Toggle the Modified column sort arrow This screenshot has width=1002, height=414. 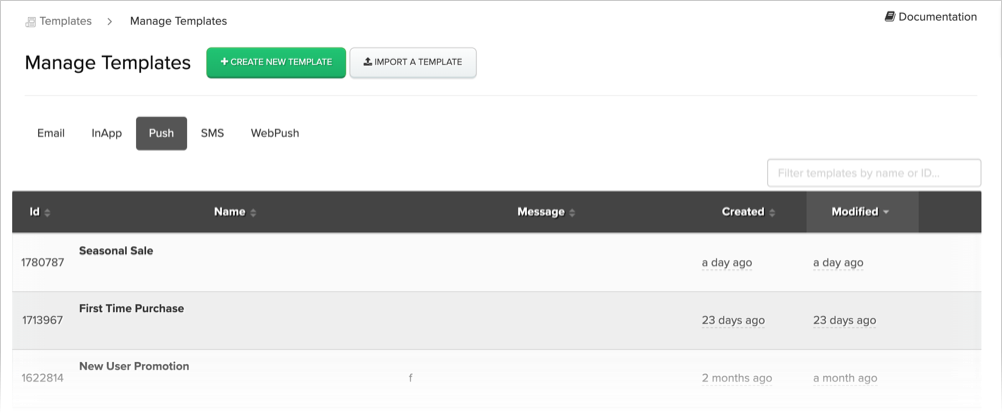coord(886,212)
